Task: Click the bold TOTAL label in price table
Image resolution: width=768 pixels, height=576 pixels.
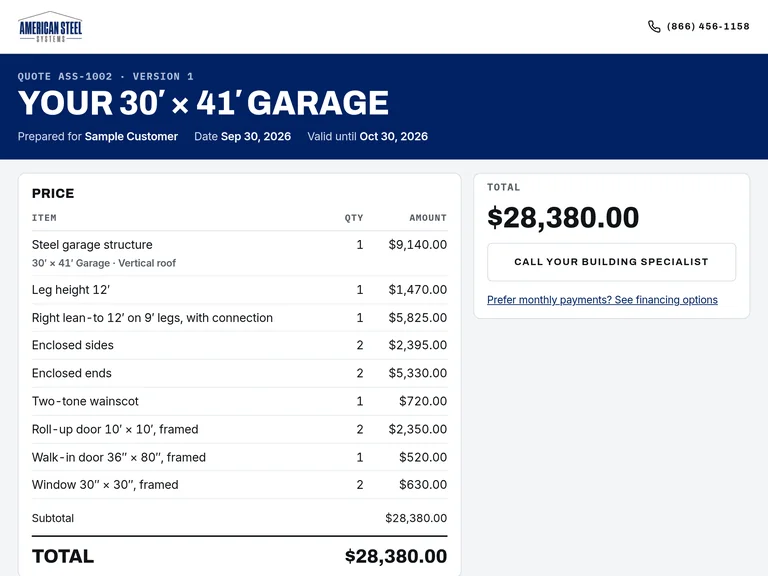Action: (63, 556)
